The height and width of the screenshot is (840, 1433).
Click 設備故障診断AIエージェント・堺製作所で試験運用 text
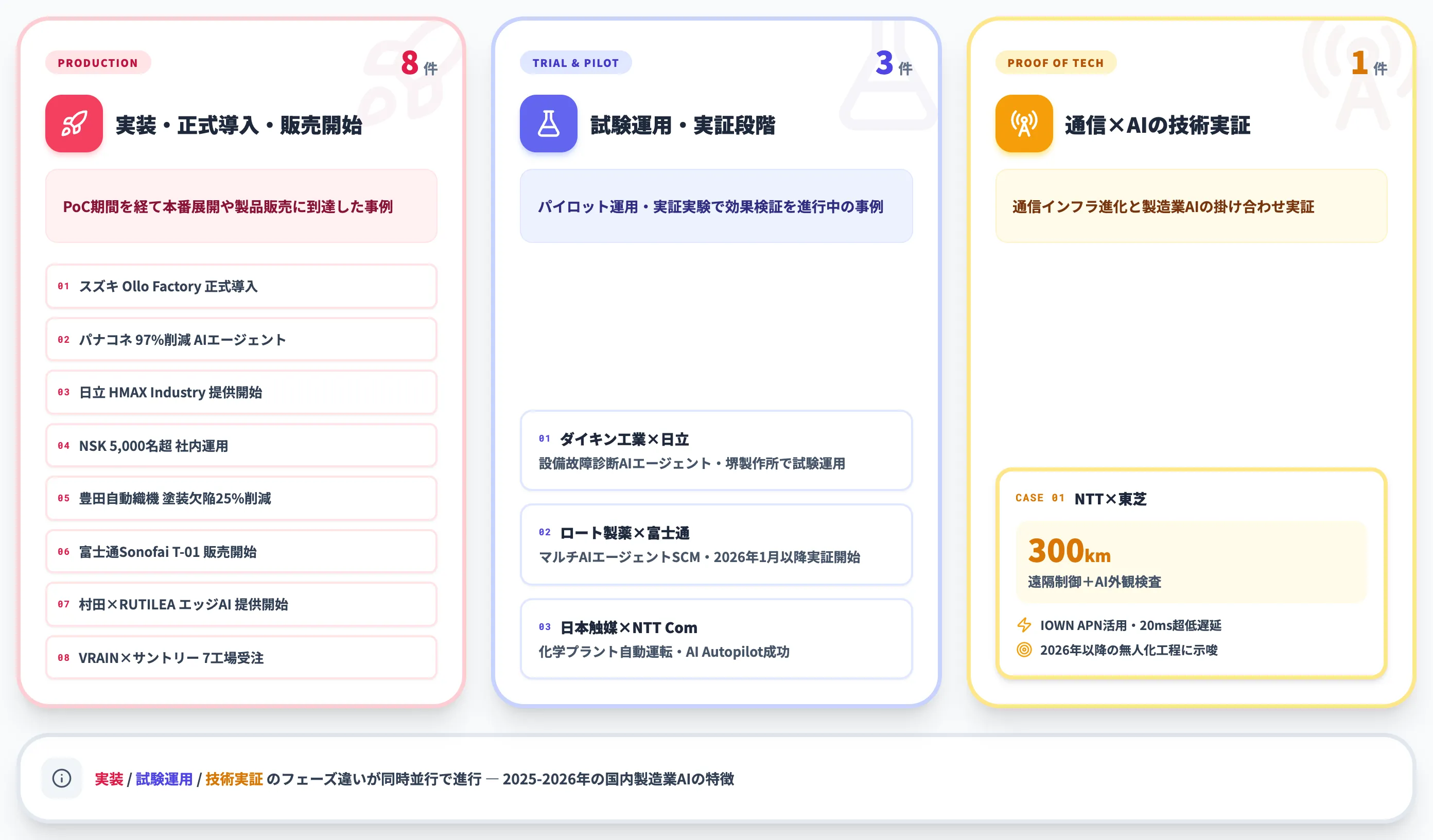point(691,464)
